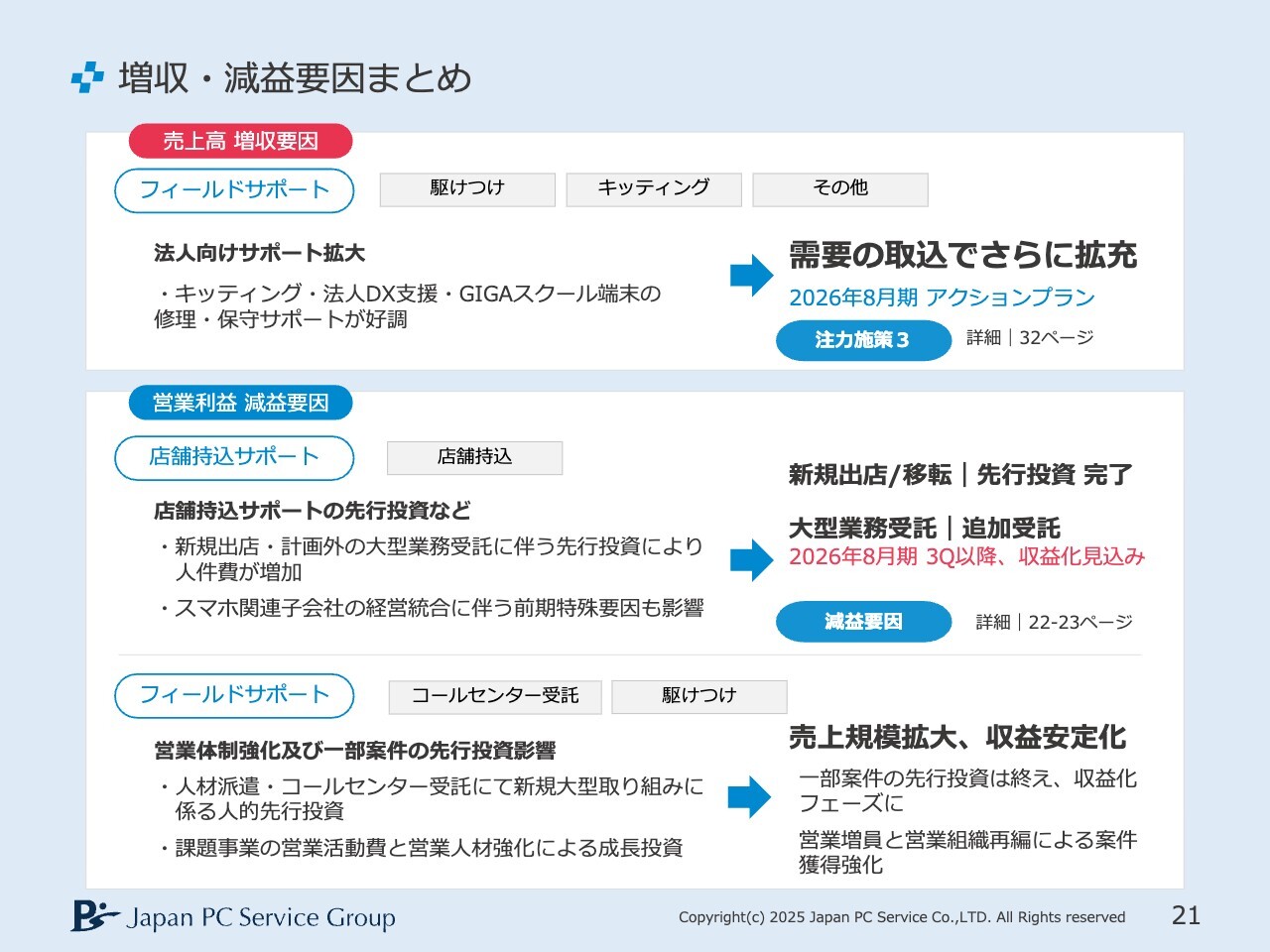Click the bottom フィールドサポート outlined pill

click(x=234, y=695)
